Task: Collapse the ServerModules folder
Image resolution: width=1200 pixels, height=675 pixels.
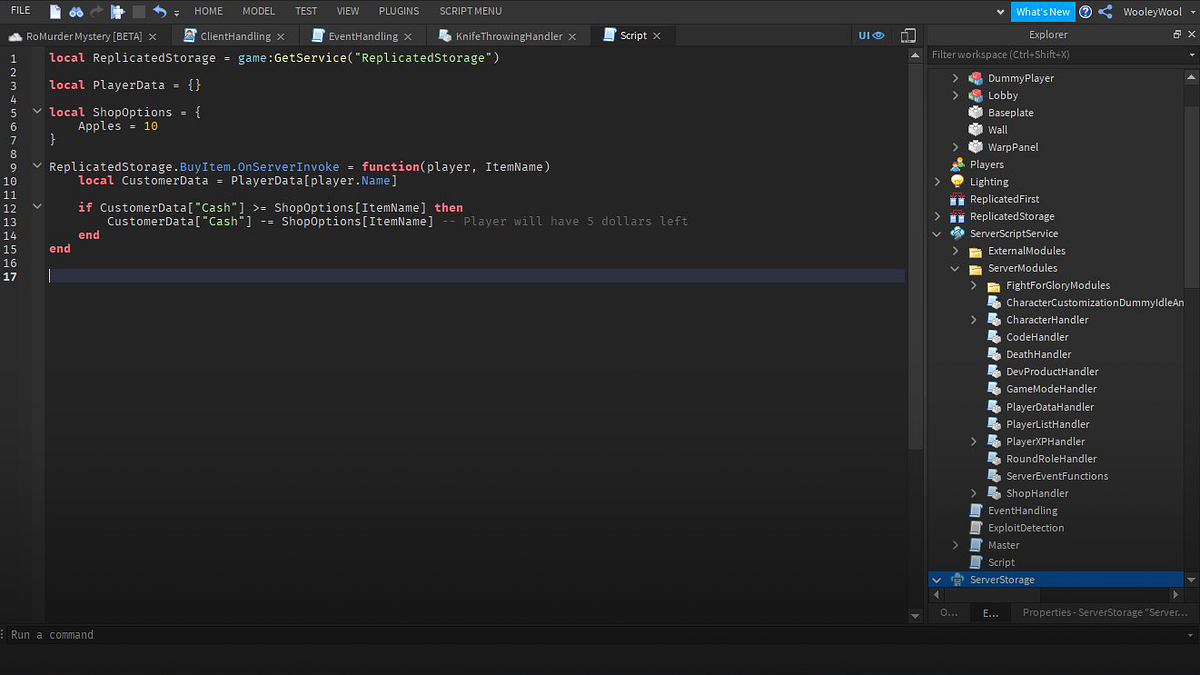Action: pyautogui.click(x=955, y=268)
